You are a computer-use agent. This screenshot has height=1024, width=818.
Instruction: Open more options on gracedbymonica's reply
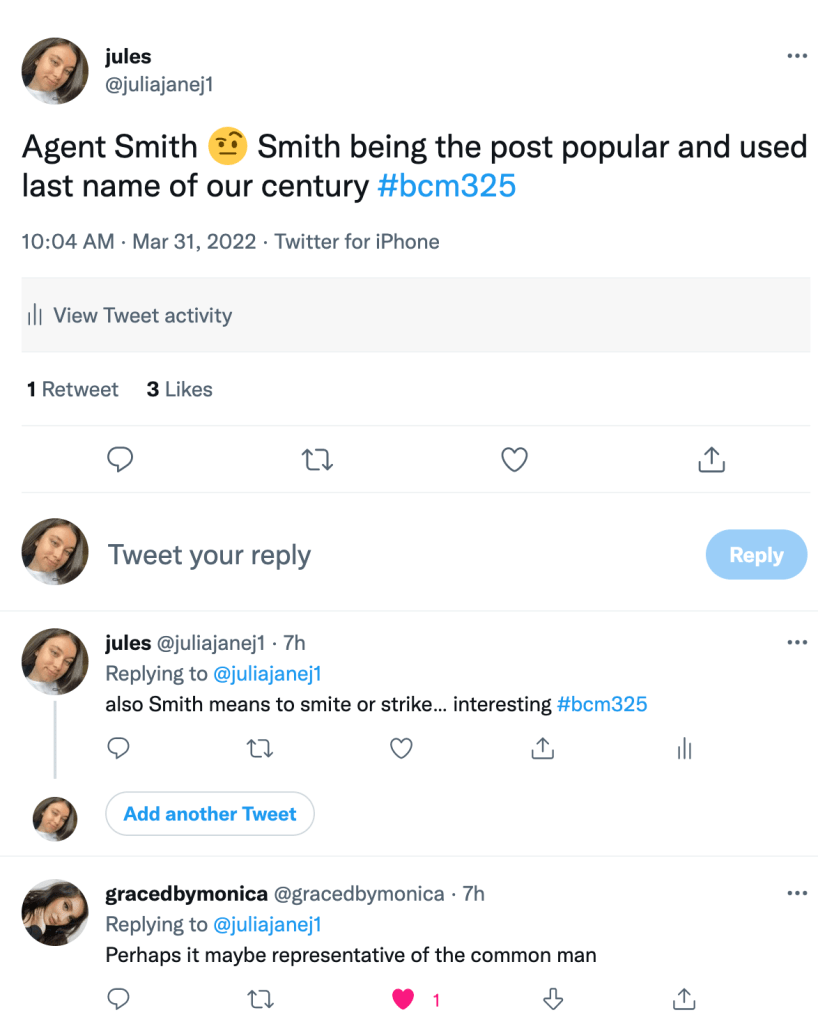(796, 893)
